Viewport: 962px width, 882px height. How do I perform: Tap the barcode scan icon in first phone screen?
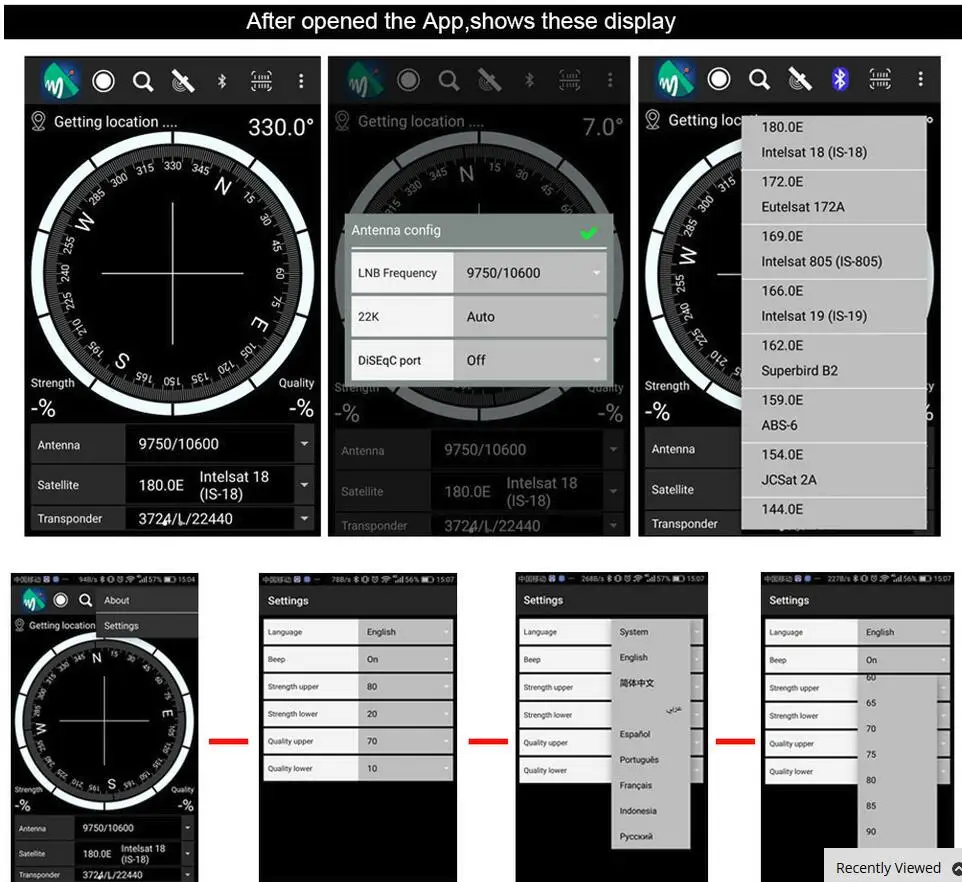coord(261,81)
